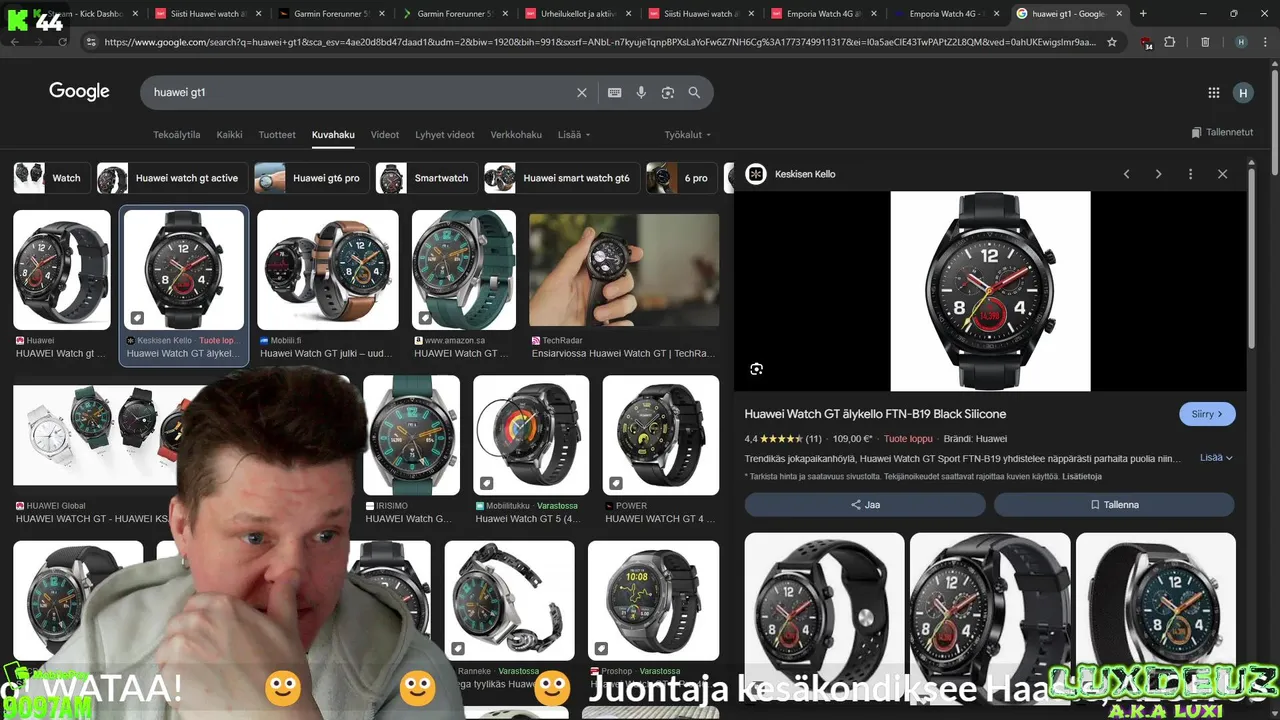Click the Tallenna save button
Image resolution: width=1280 pixels, height=720 pixels.
coord(1115,505)
